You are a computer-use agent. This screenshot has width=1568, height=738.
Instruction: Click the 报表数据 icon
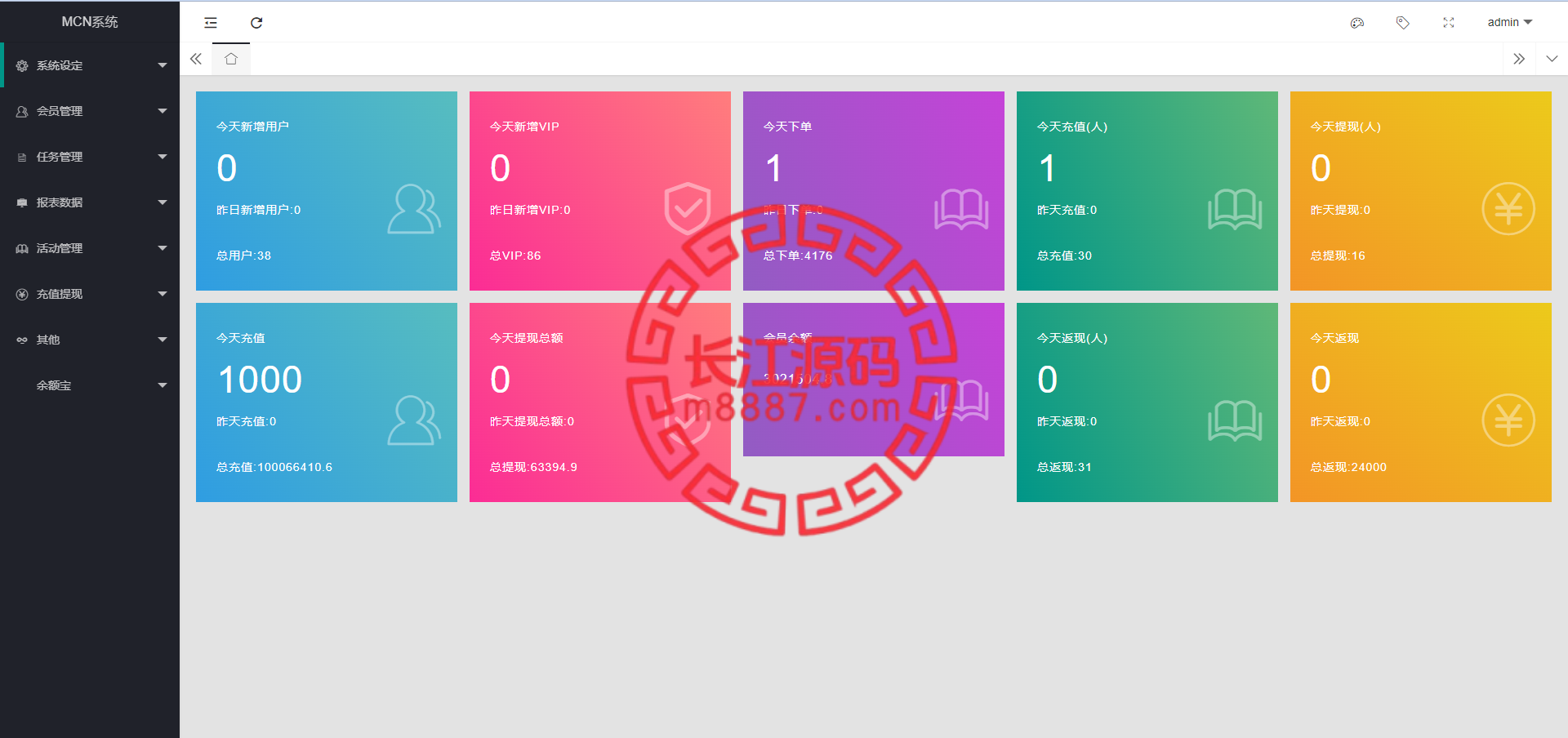point(22,202)
